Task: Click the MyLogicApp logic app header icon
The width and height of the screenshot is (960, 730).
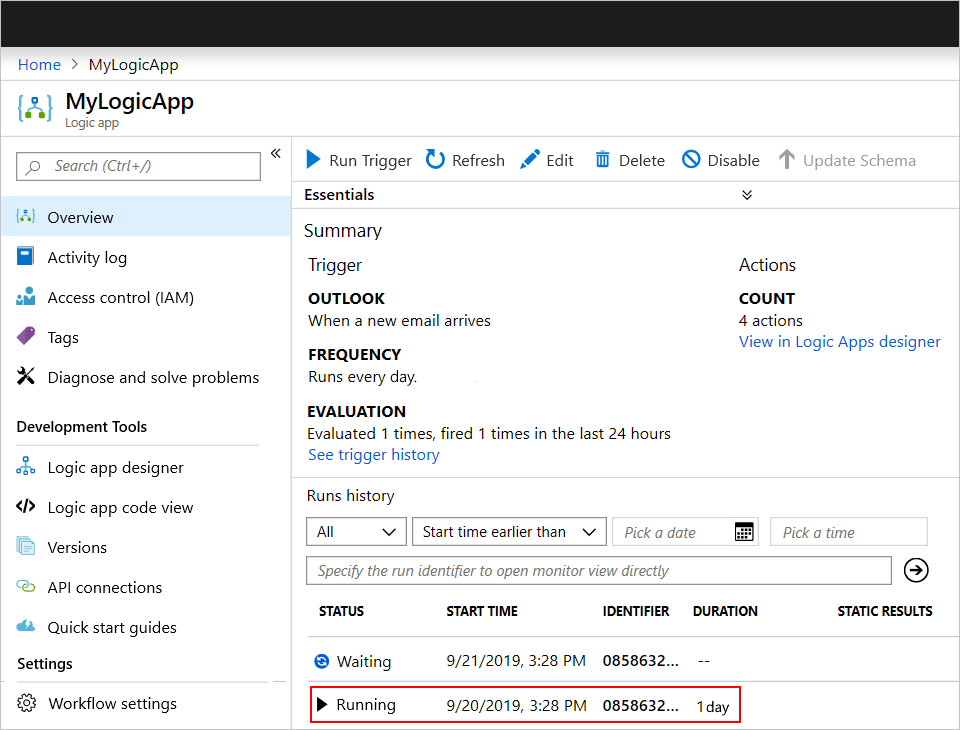Action: [x=35, y=108]
